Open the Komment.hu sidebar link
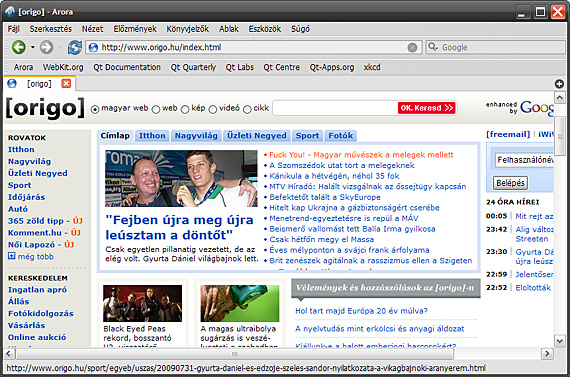The height and width of the screenshot is (377, 570). [x=35, y=233]
